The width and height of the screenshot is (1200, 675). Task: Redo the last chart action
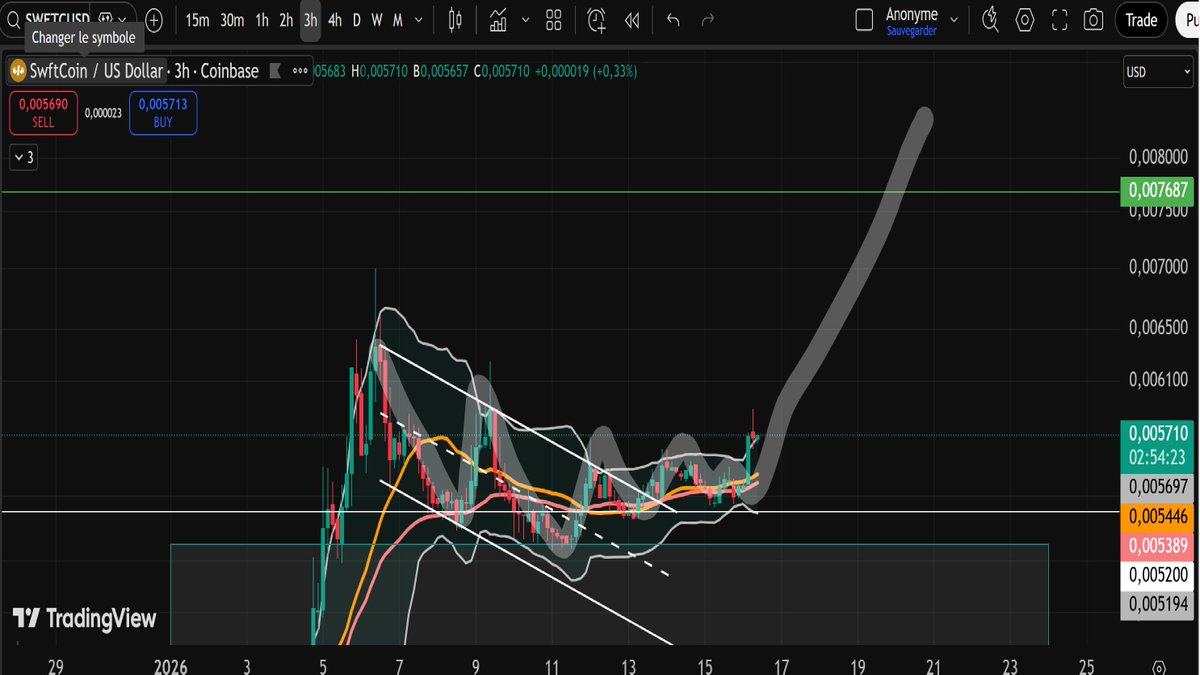(708, 20)
